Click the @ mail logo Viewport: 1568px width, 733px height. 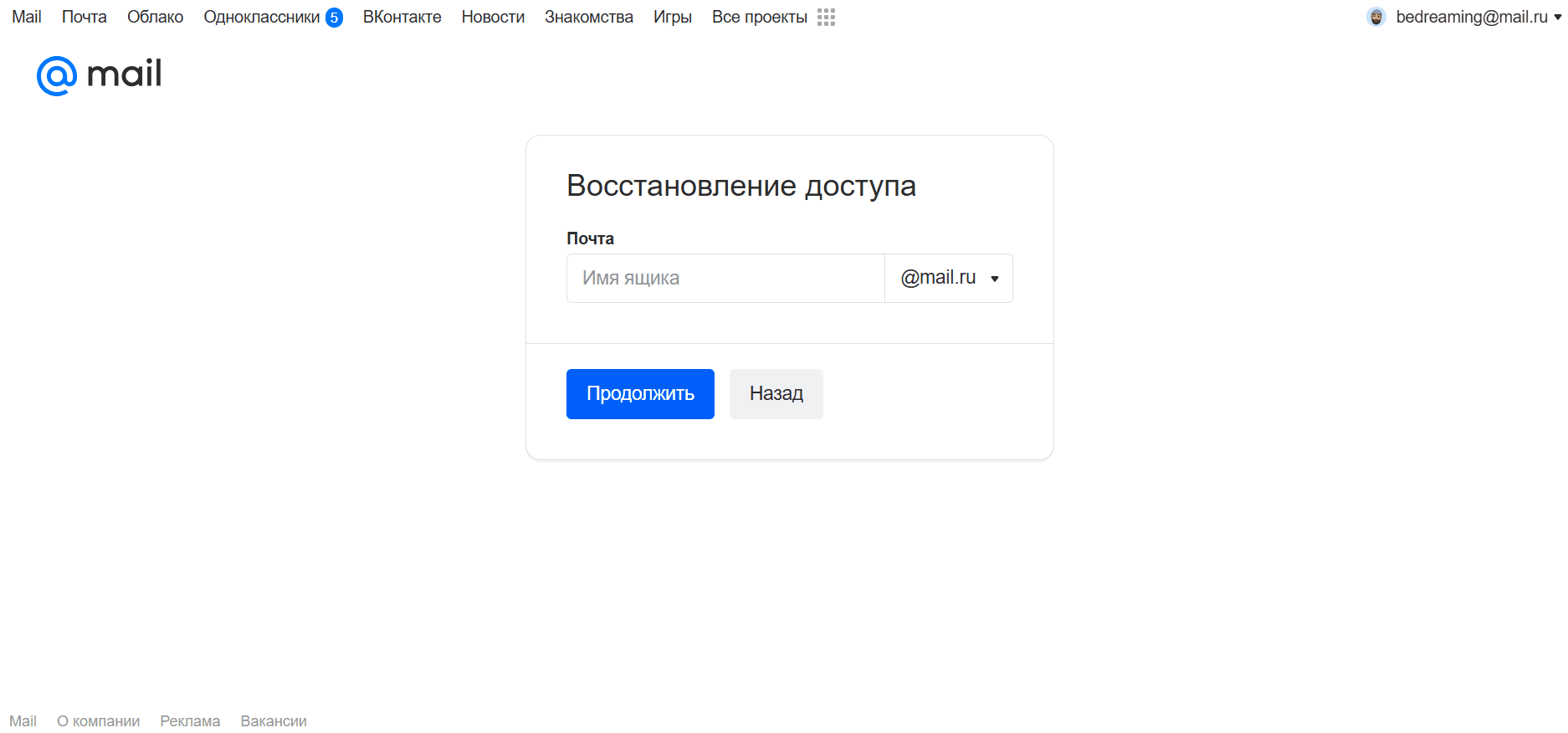click(x=99, y=75)
